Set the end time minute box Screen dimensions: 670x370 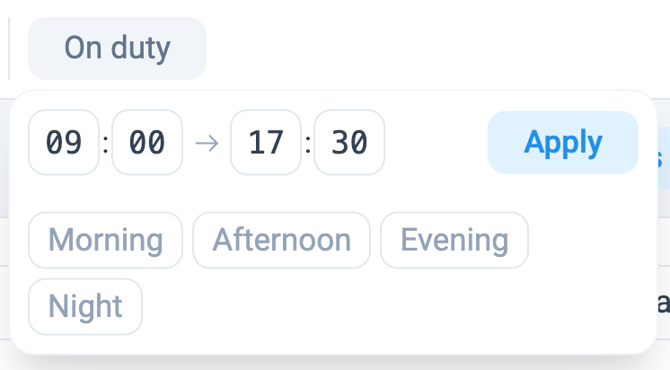tap(349, 142)
